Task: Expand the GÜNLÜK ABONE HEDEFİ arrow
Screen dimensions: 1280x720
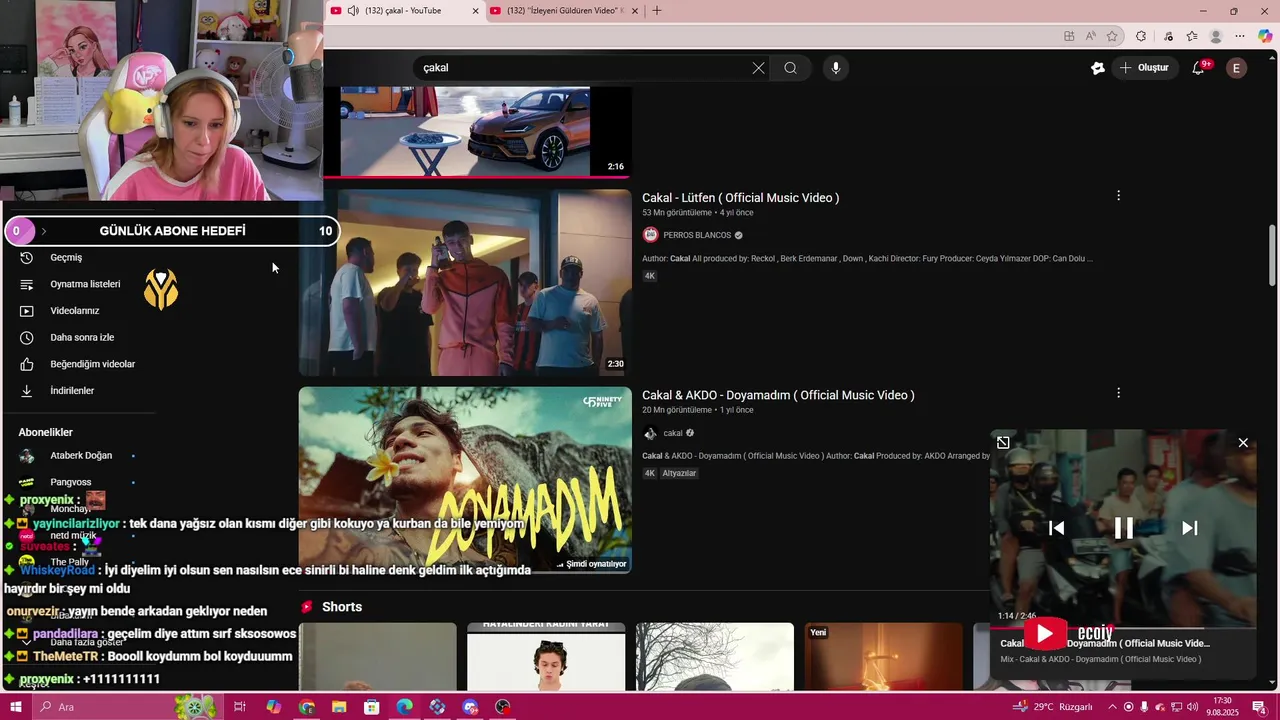Action: [43, 231]
